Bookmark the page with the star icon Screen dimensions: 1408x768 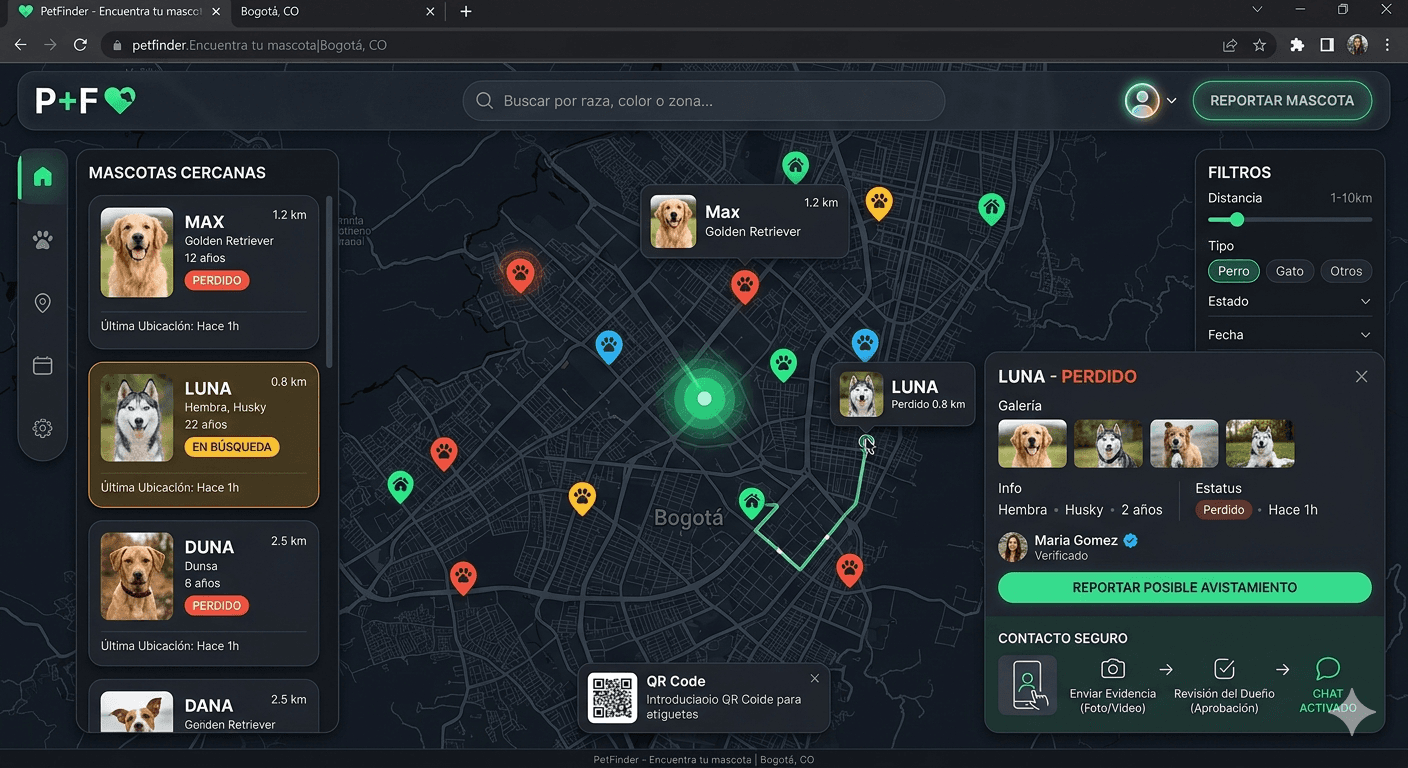[1260, 45]
